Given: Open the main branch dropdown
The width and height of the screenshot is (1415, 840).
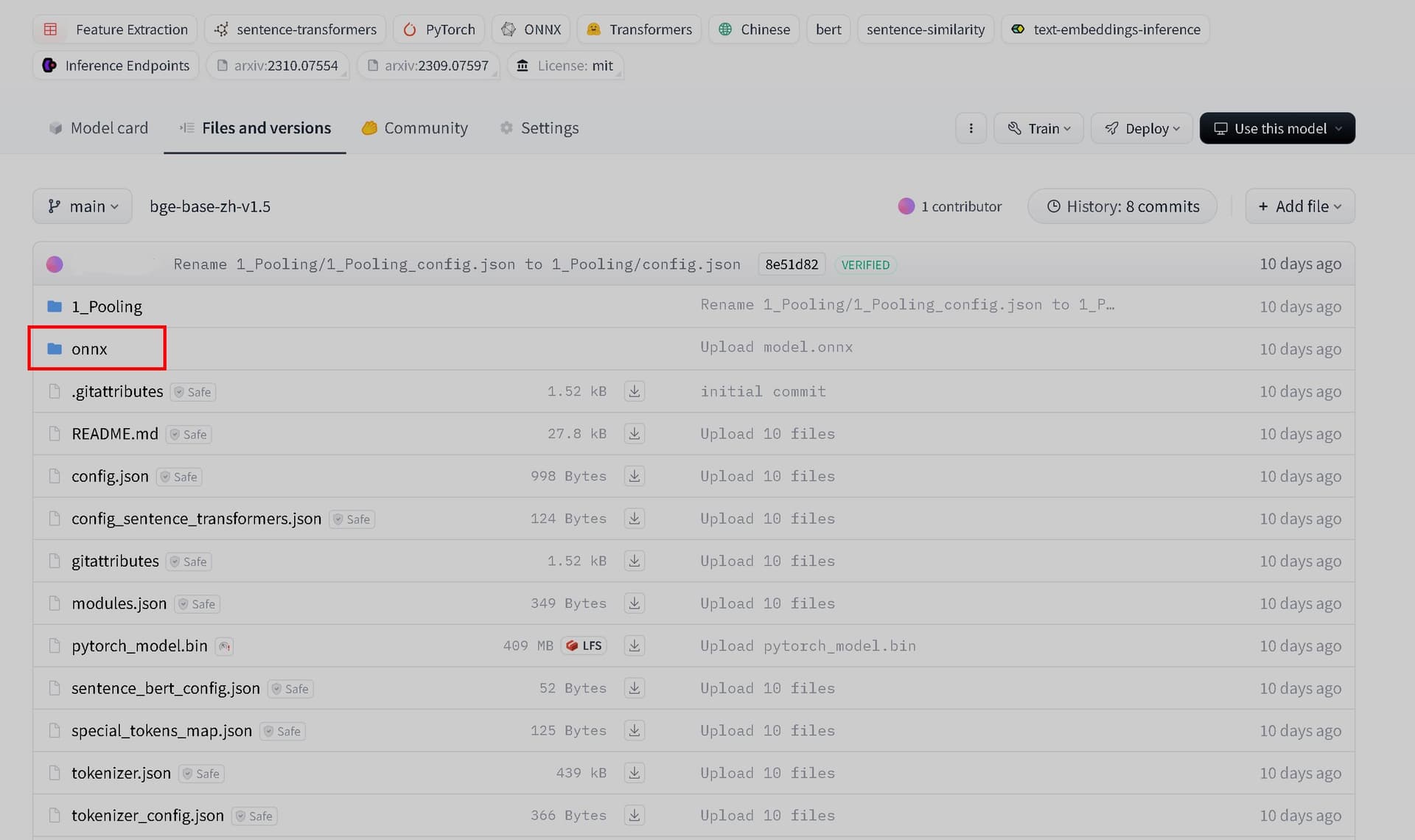Looking at the screenshot, I should pos(83,206).
